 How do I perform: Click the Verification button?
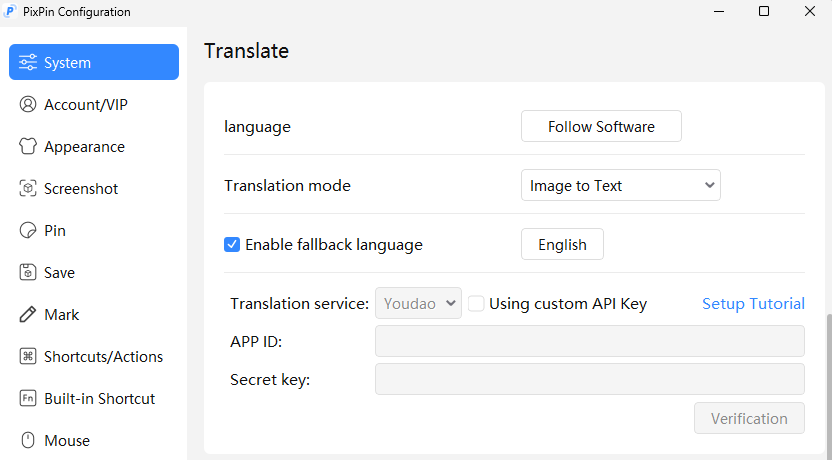[x=749, y=418]
